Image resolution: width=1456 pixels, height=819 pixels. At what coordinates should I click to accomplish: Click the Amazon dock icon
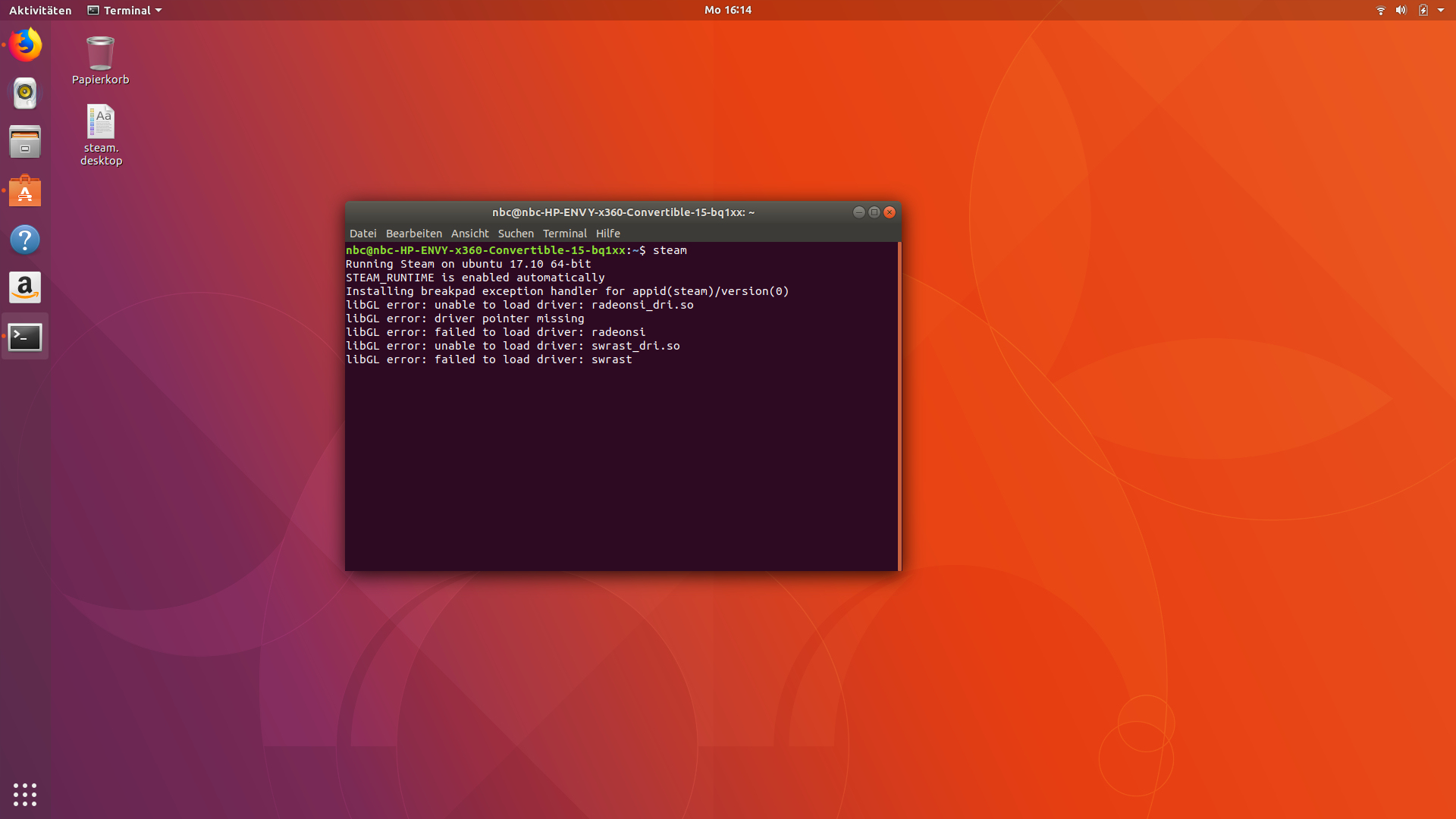(25, 288)
